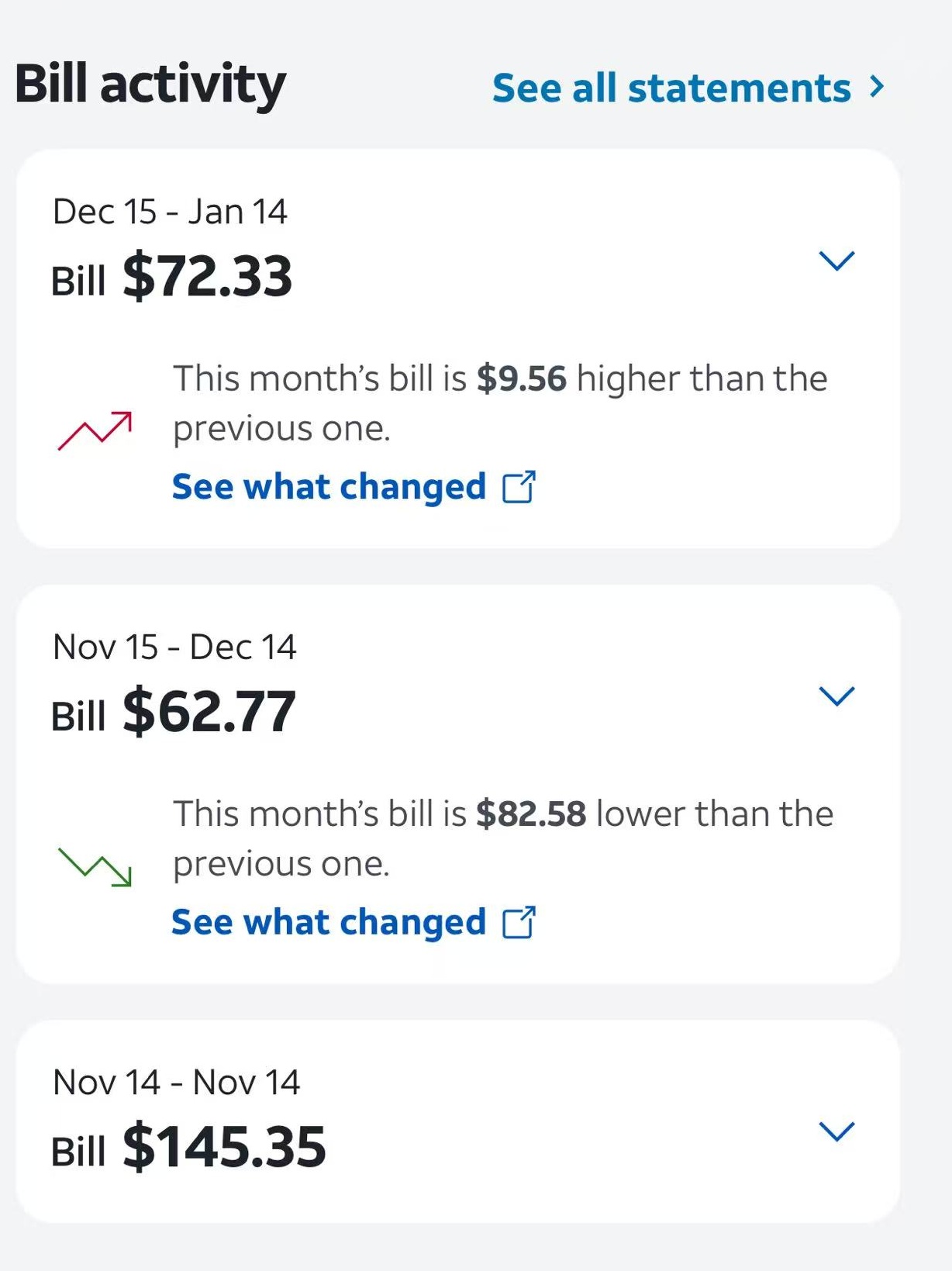The height and width of the screenshot is (1271, 952).
Task: Select the Nov 15 - Dec 14 date label
Action: (x=174, y=647)
